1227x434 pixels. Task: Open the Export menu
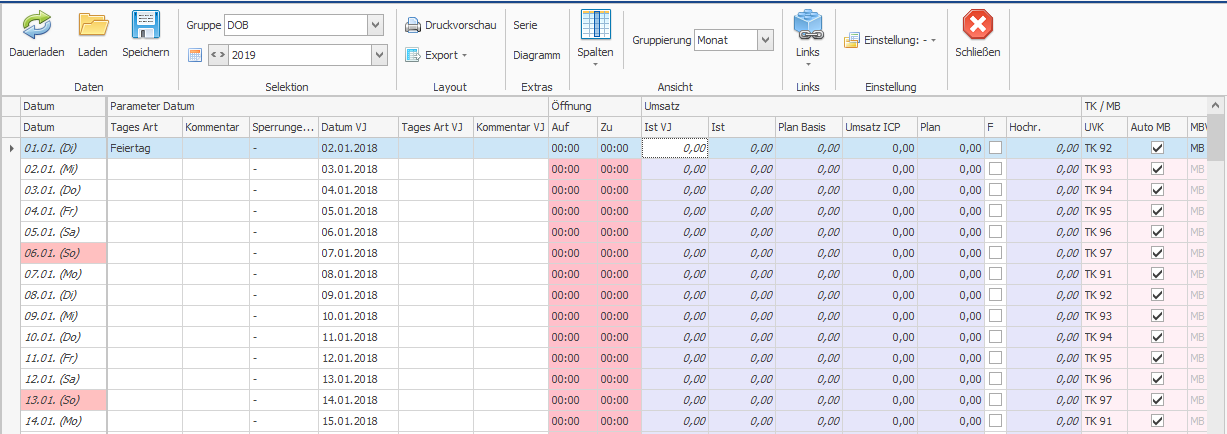(x=437, y=55)
